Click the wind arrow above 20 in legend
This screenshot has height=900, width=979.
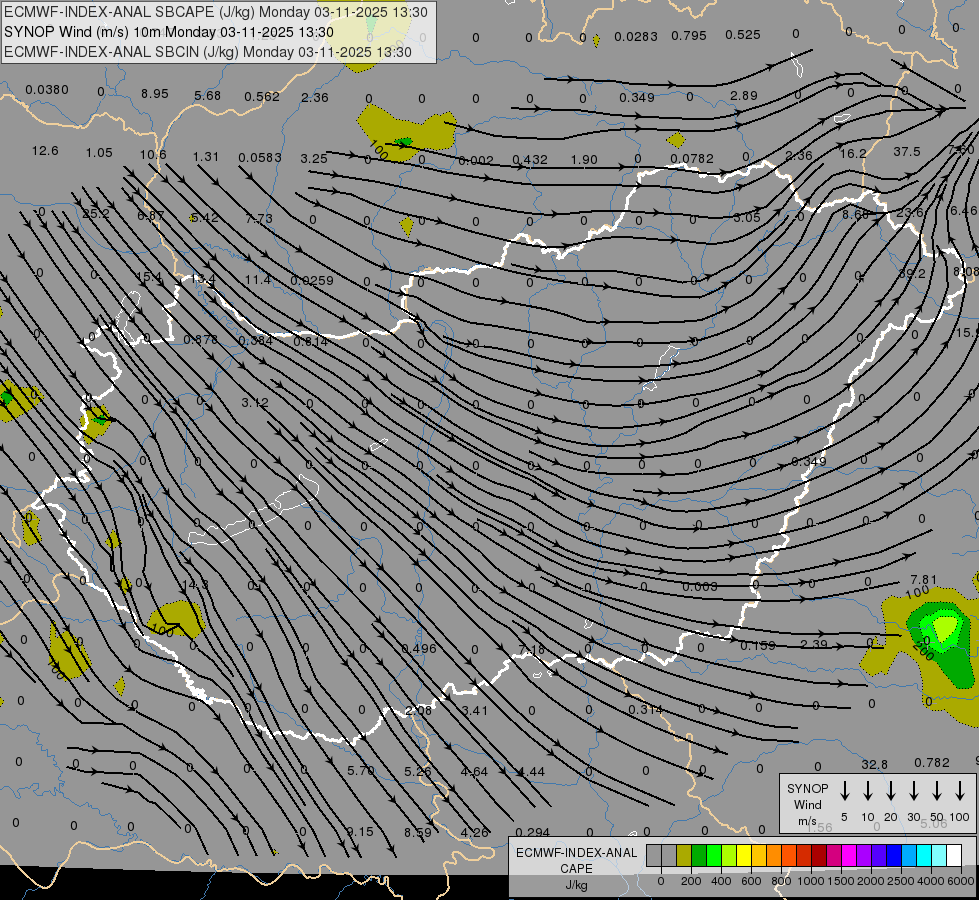click(x=891, y=790)
